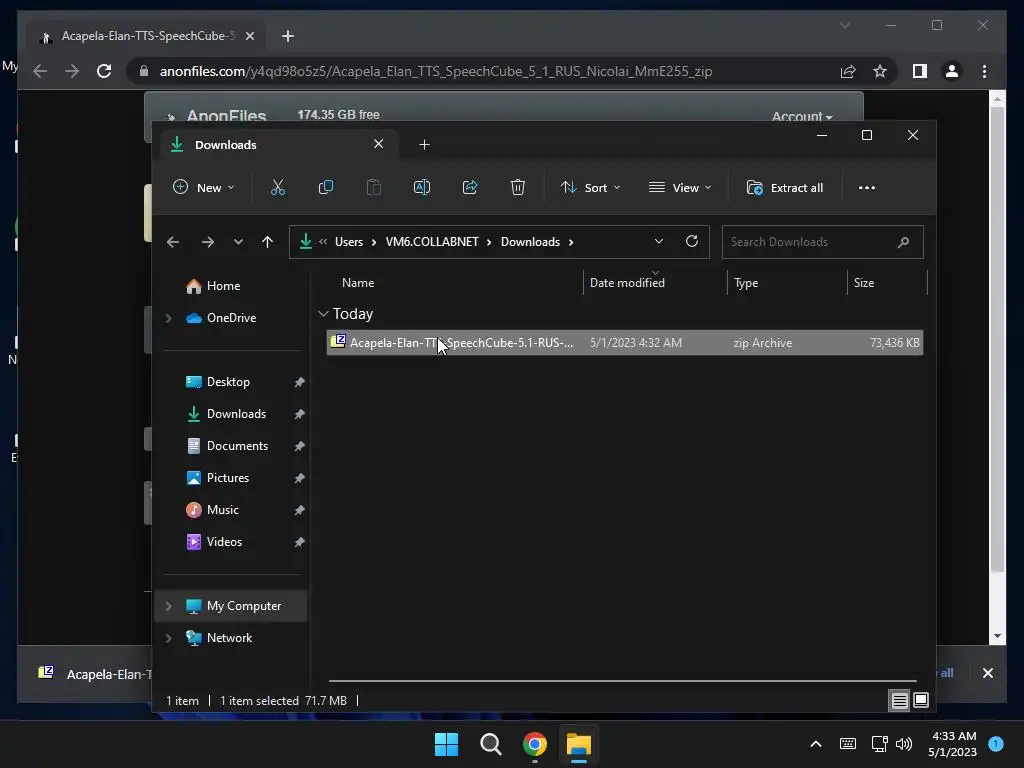
Task: Open Desktop in navigation pane
Action: point(228,382)
